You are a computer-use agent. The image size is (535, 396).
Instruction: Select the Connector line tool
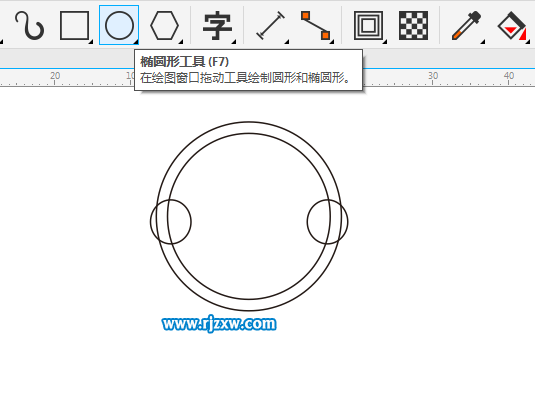click(316, 25)
